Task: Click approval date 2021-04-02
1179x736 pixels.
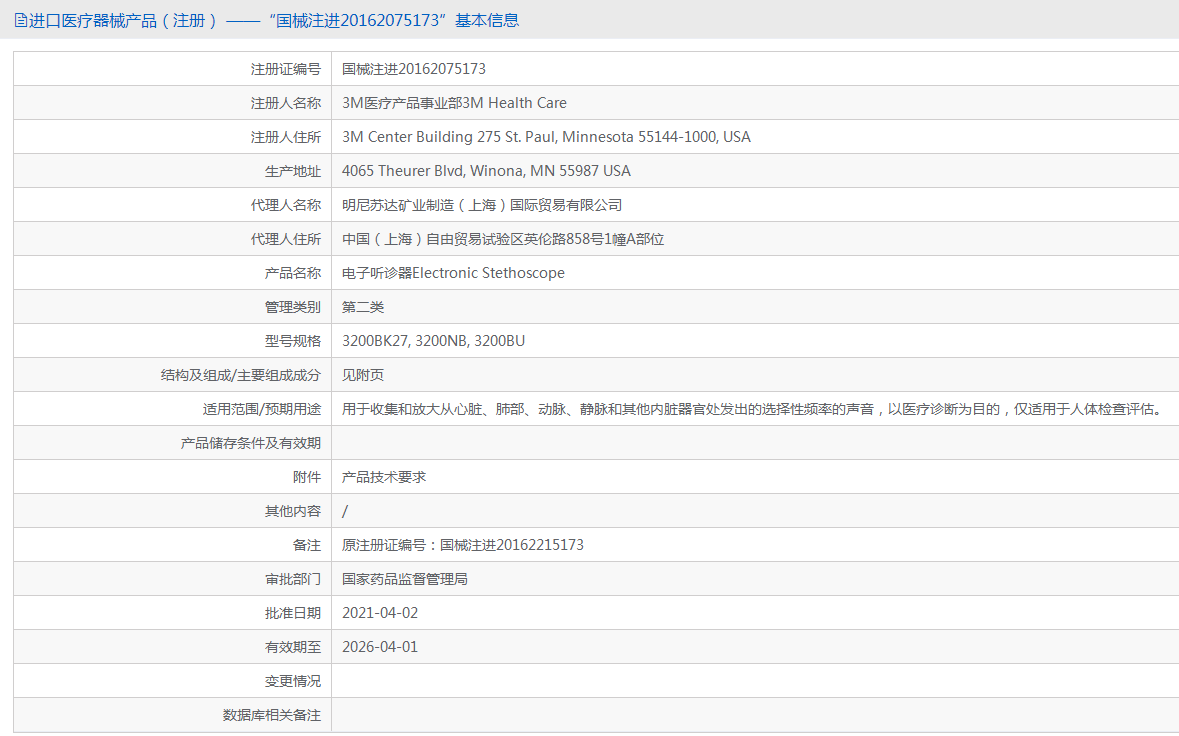Action: pos(380,613)
